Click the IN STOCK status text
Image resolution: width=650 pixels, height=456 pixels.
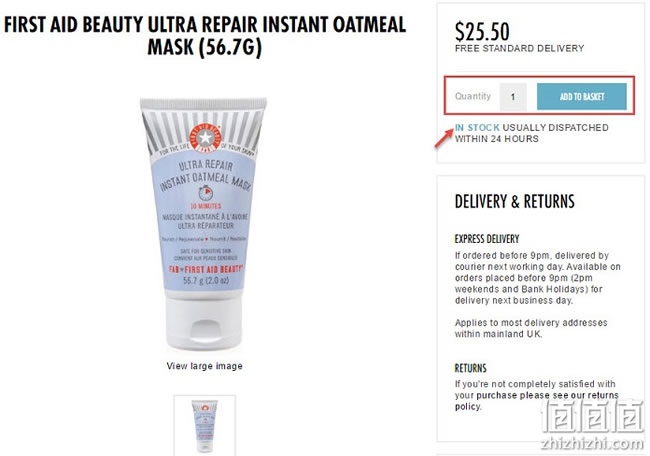point(477,128)
